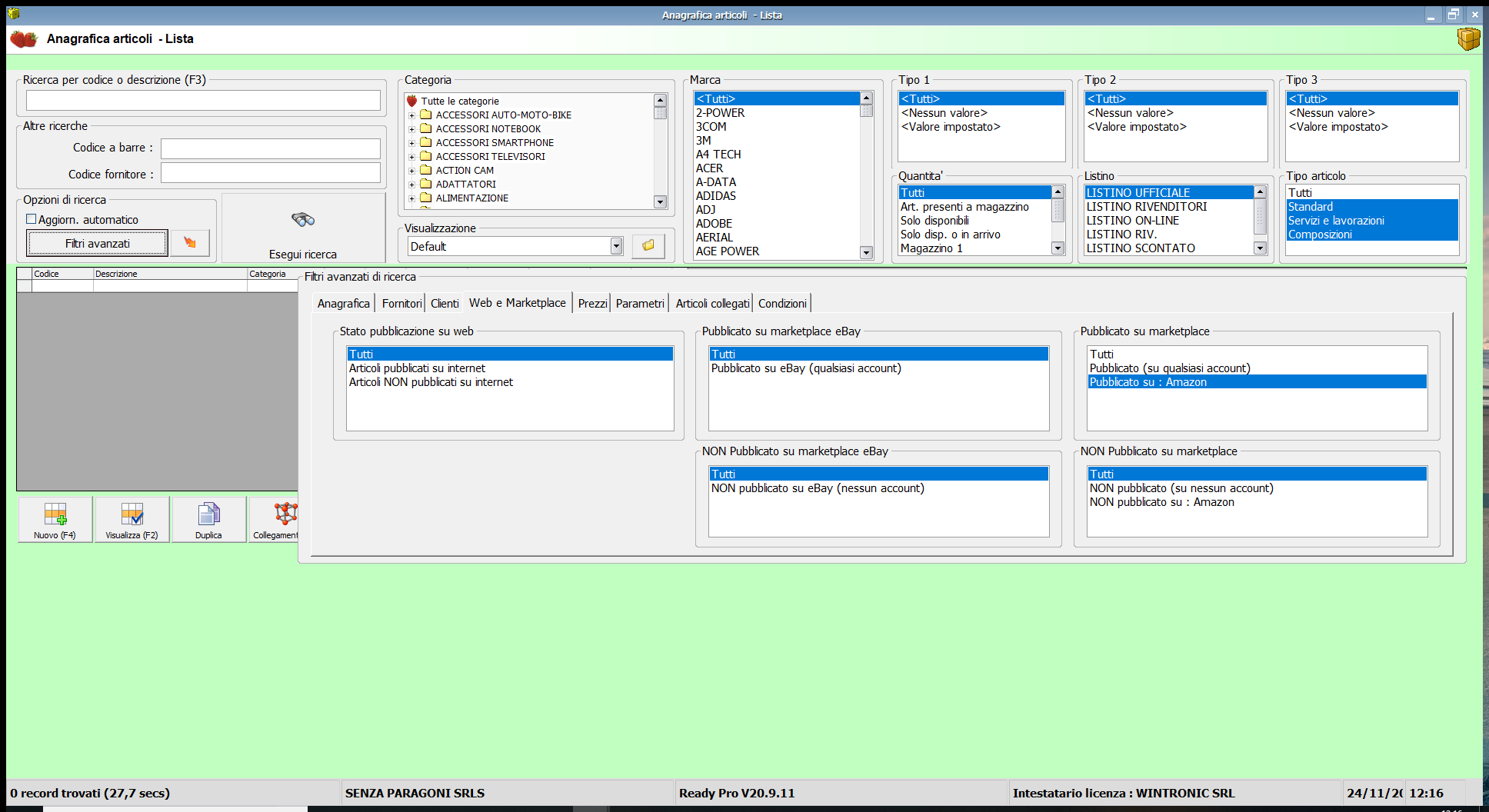Image resolution: width=1489 pixels, height=812 pixels.
Task: Click the Collegamenti network icon
Action: coord(285,514)
